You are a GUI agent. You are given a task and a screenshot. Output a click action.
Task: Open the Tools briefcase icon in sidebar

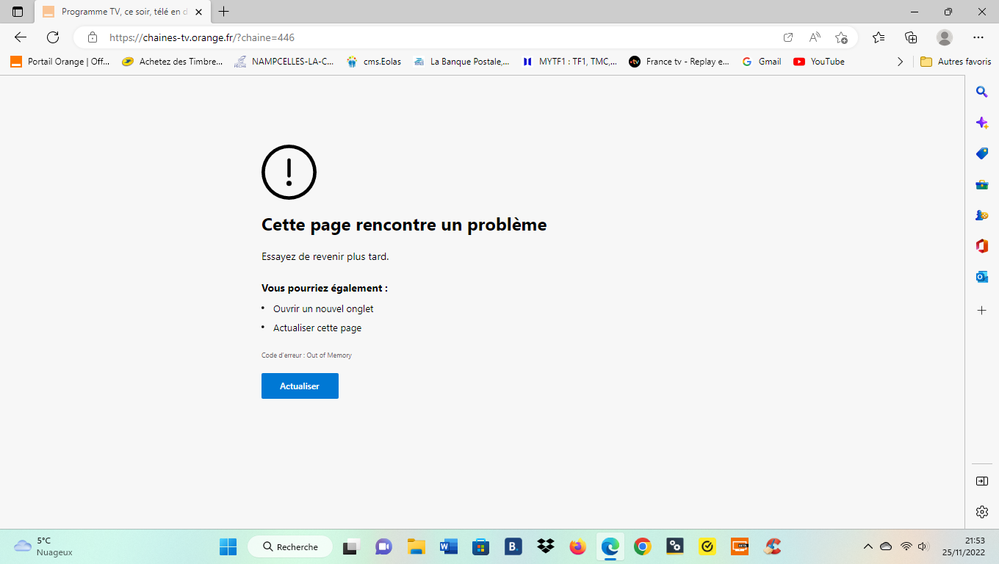click(x=982, y=185)
